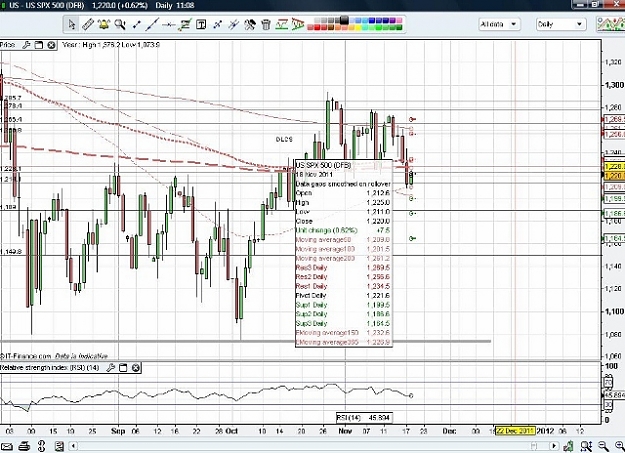The image size is (625, 453).
Task: Open the alert bell tool
Action: point(104,24)
